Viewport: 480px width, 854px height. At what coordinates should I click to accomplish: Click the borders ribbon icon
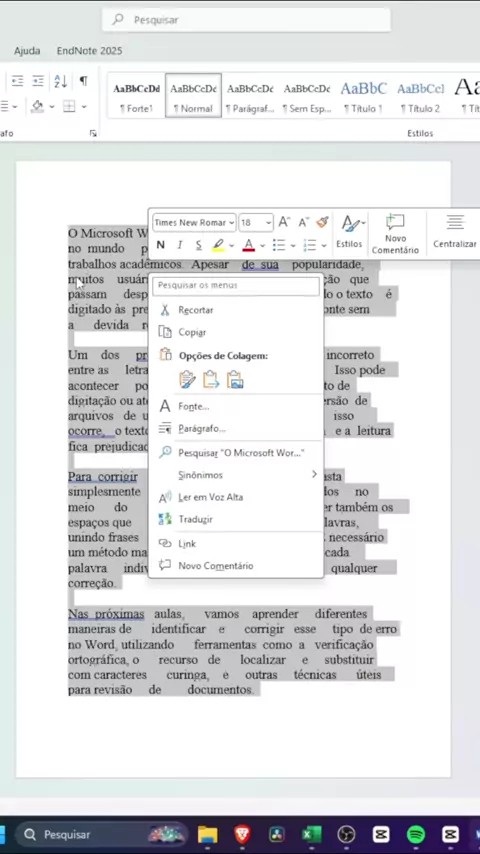(x=69, y=106)
